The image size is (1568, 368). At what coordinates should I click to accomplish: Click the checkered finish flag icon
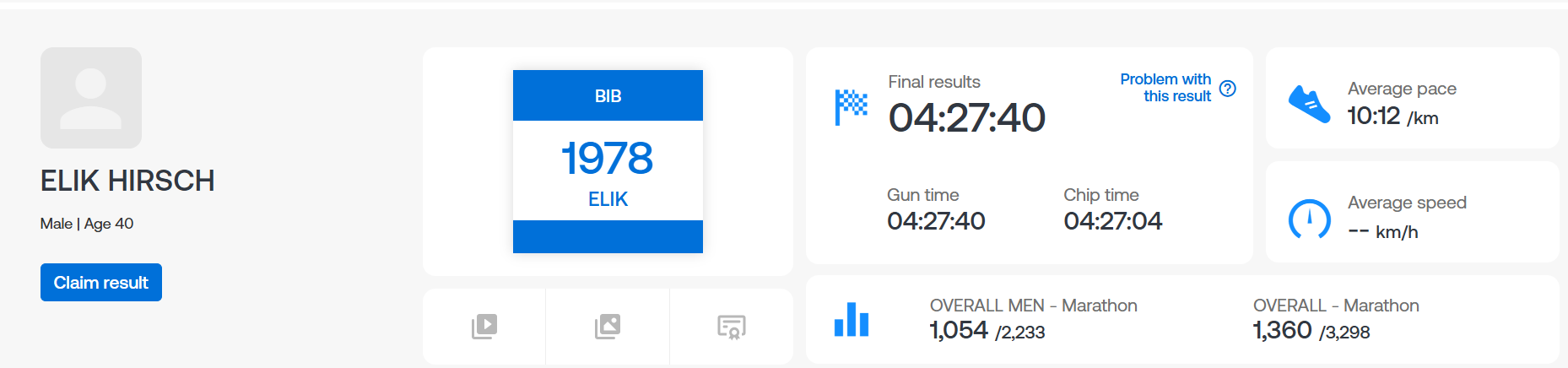pos(852,107)
